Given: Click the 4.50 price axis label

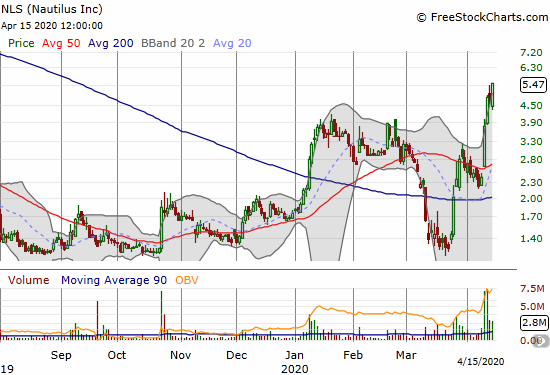Looking at the screenshot, I should click(x=531, y=106).
